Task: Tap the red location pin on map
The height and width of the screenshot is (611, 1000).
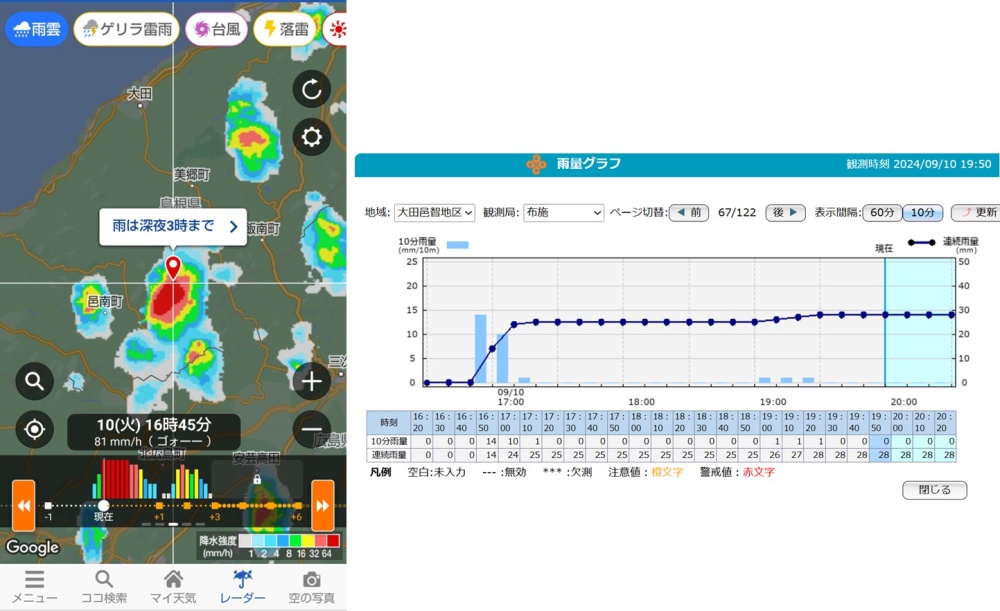Action: [x=173, y=268]
